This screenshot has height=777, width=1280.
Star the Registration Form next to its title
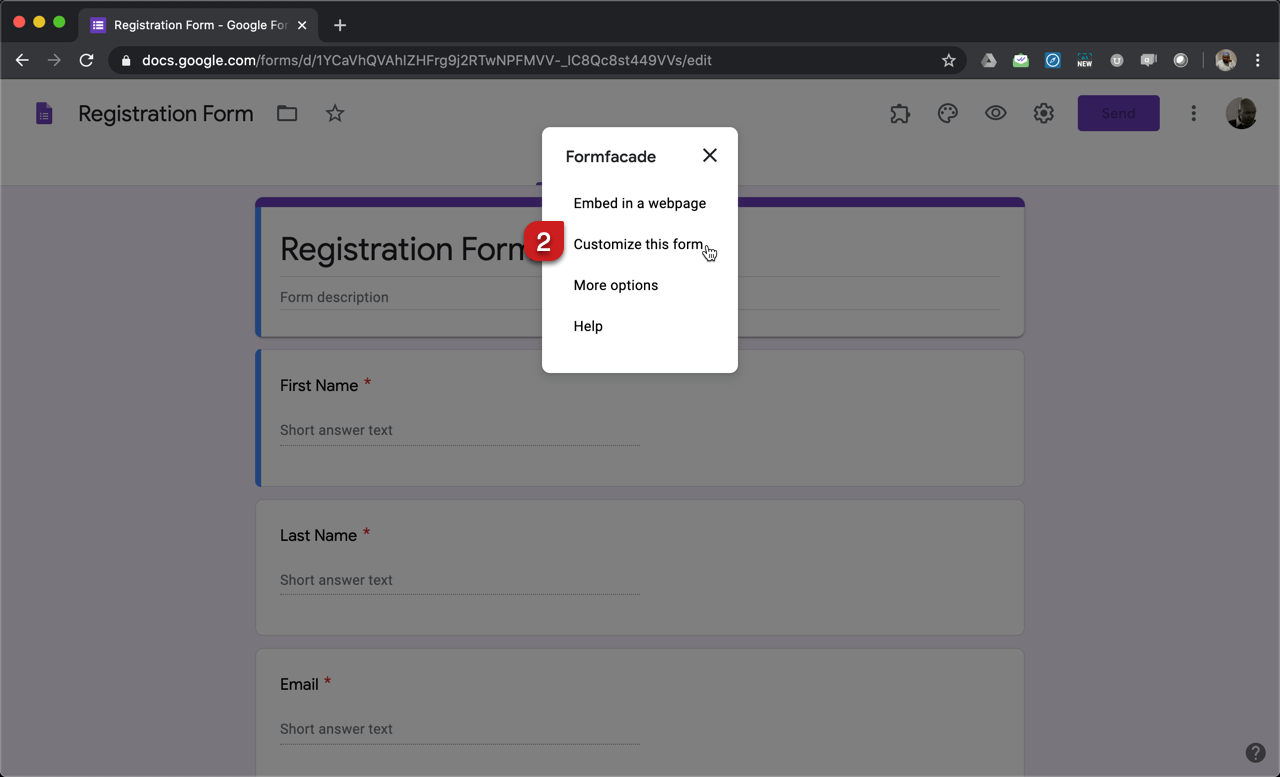click(x=334, y=113)
